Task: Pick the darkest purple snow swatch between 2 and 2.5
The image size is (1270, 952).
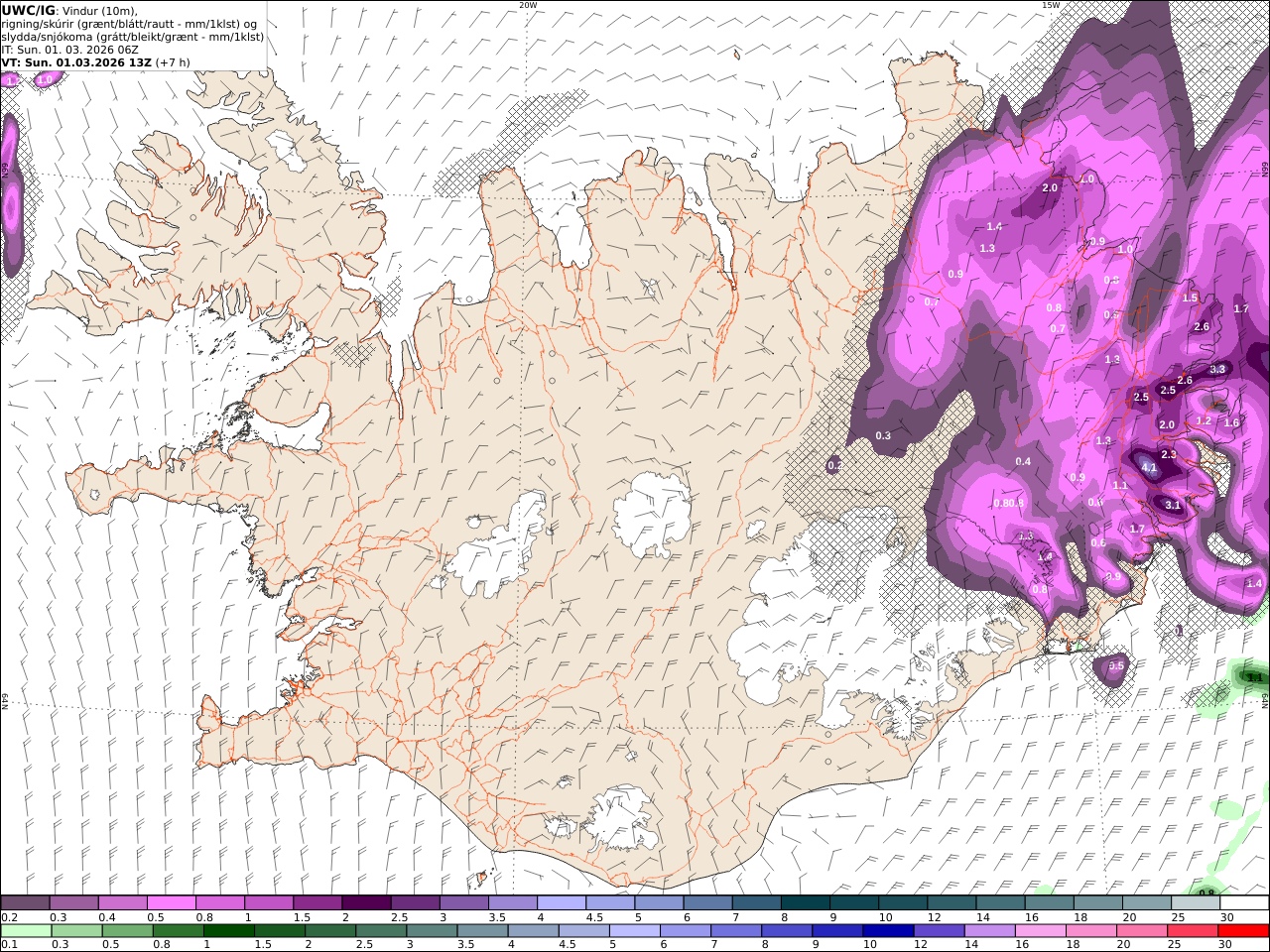Action: click(x=366, y=903)
